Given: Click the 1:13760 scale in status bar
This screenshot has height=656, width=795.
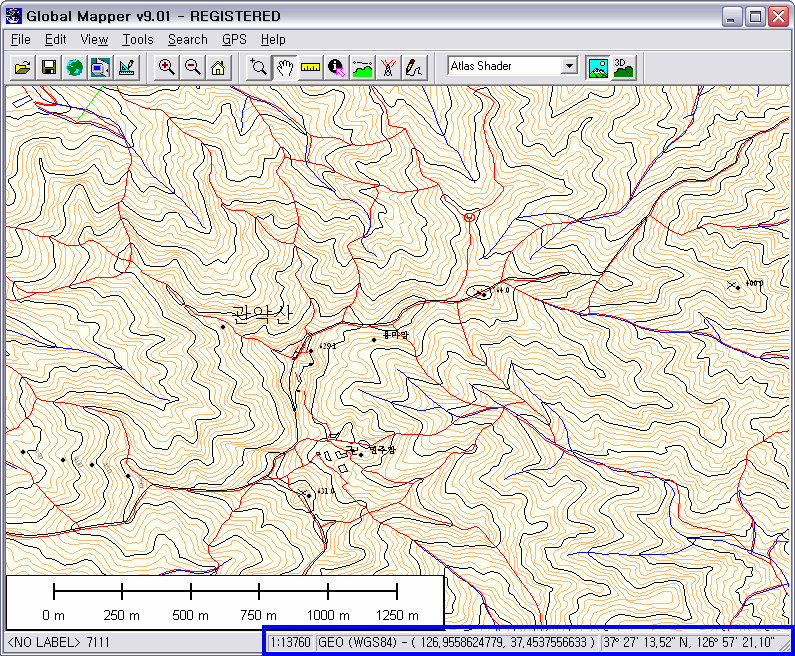Looking at the screenshot, I should [291, 643].
